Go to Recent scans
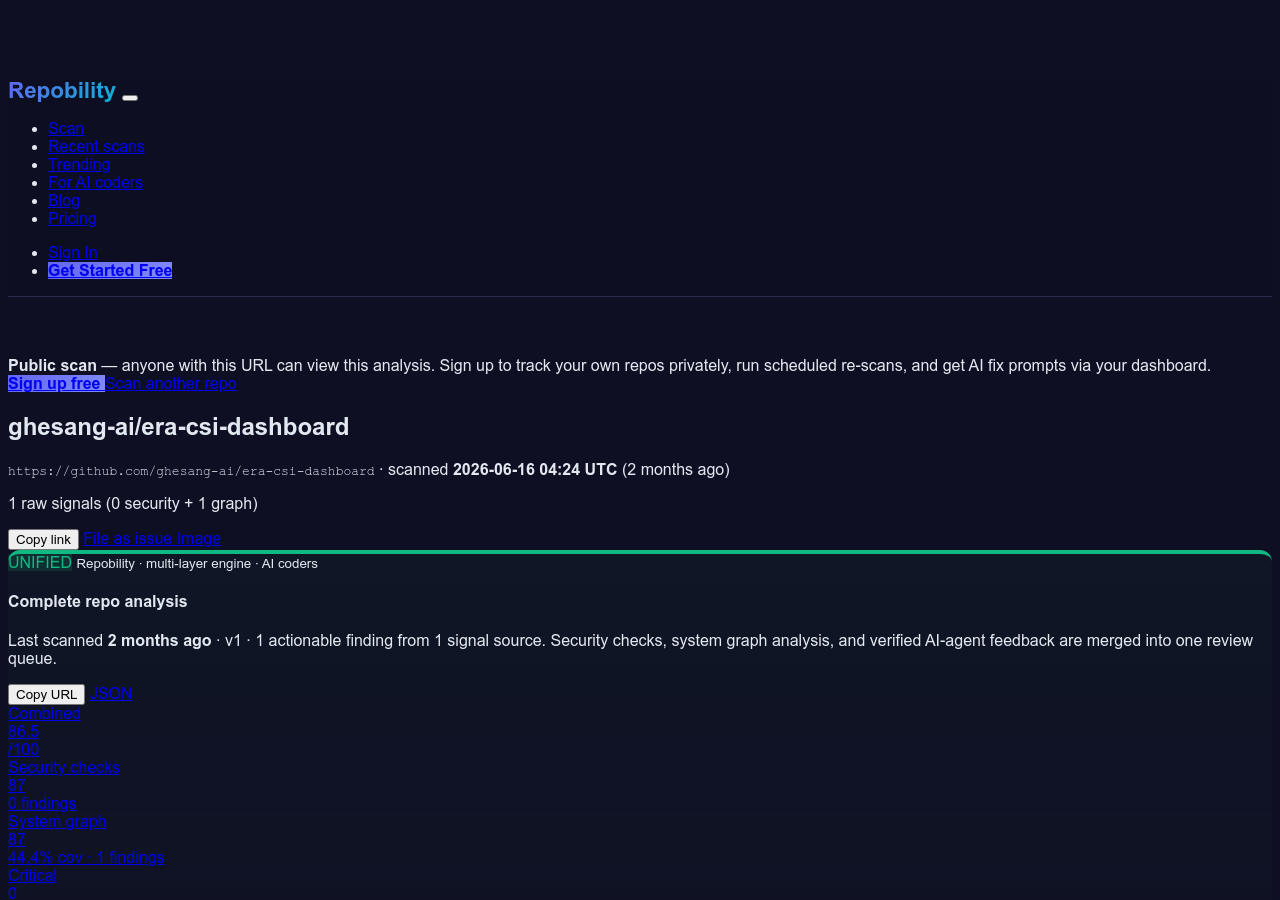 96,146
